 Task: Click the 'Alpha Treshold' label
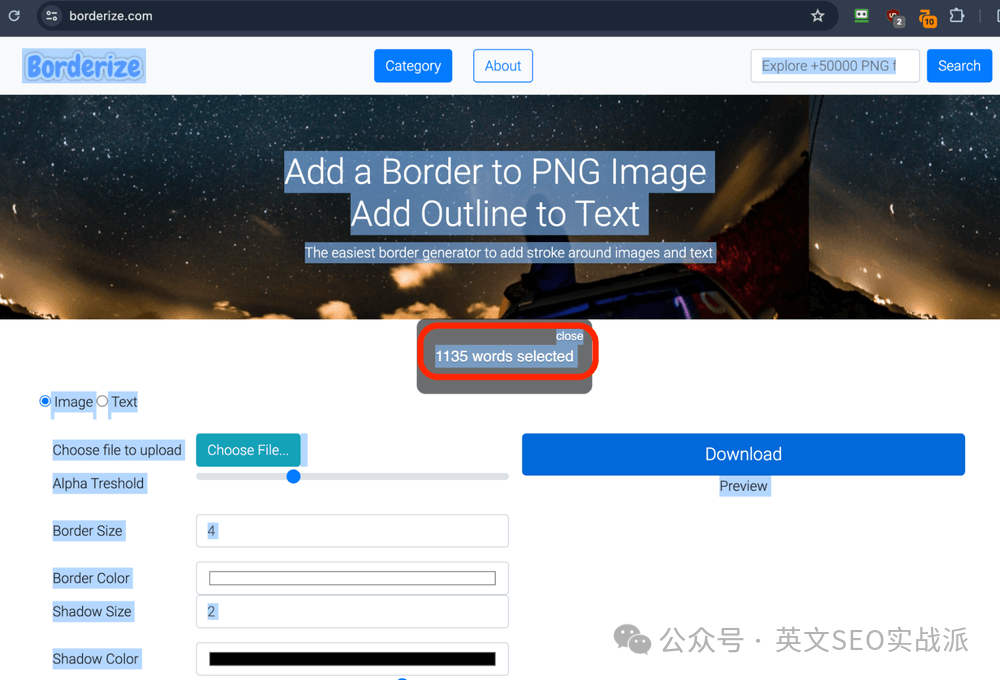coord(98,484)
